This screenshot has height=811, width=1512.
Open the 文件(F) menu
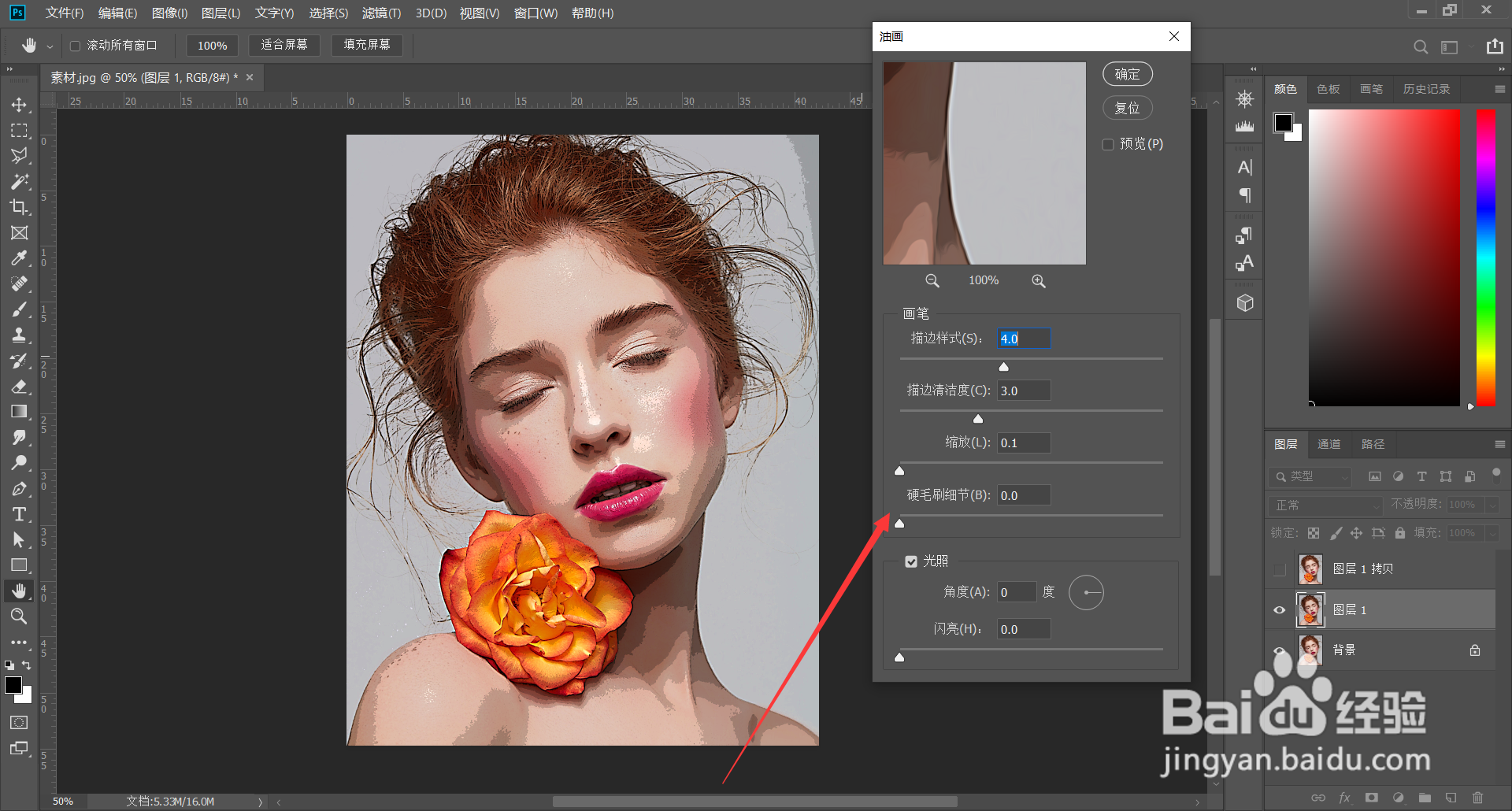(x=65, y=13)
